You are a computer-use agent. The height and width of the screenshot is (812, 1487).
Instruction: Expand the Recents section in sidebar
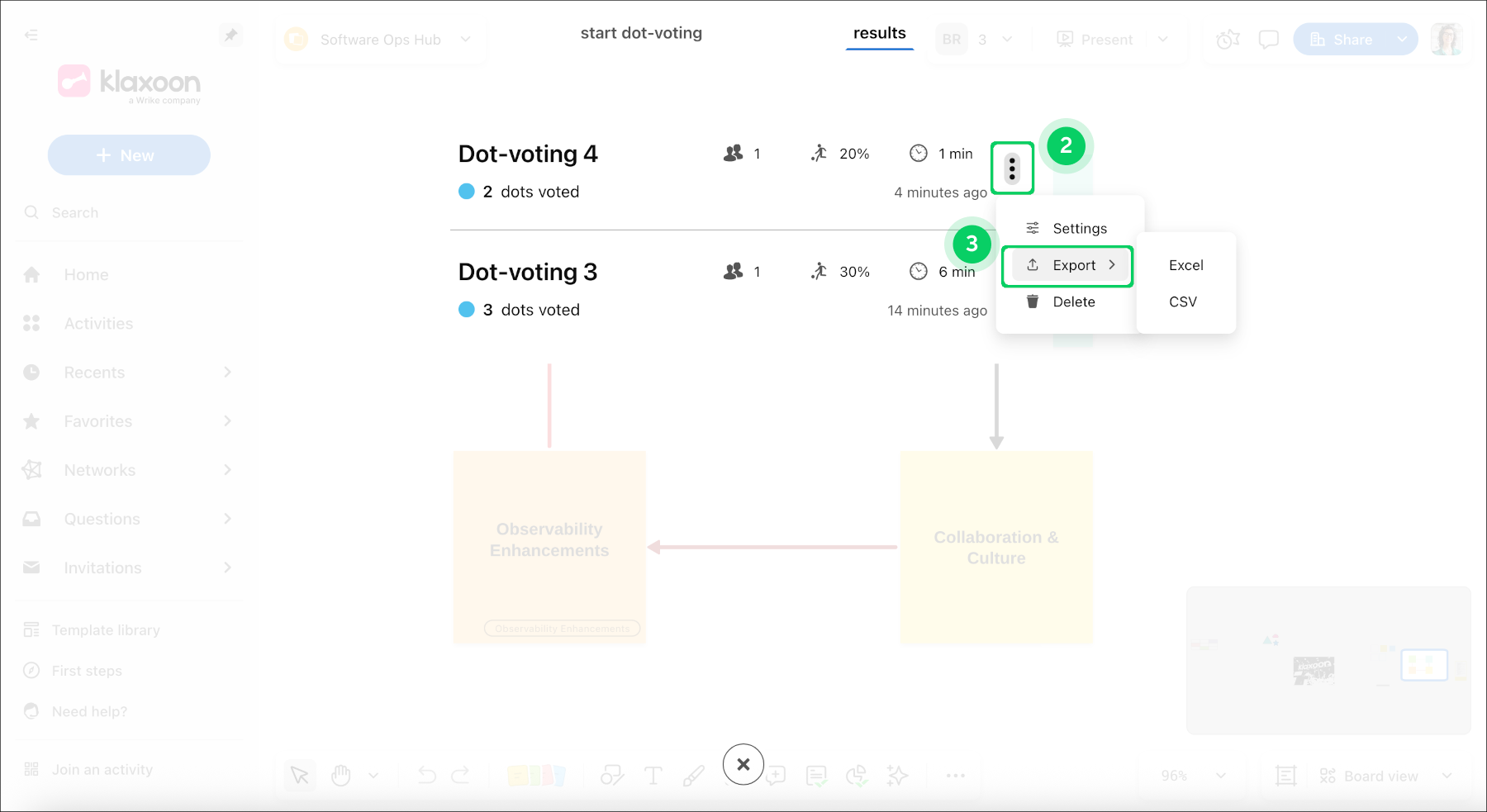point(227,373)
